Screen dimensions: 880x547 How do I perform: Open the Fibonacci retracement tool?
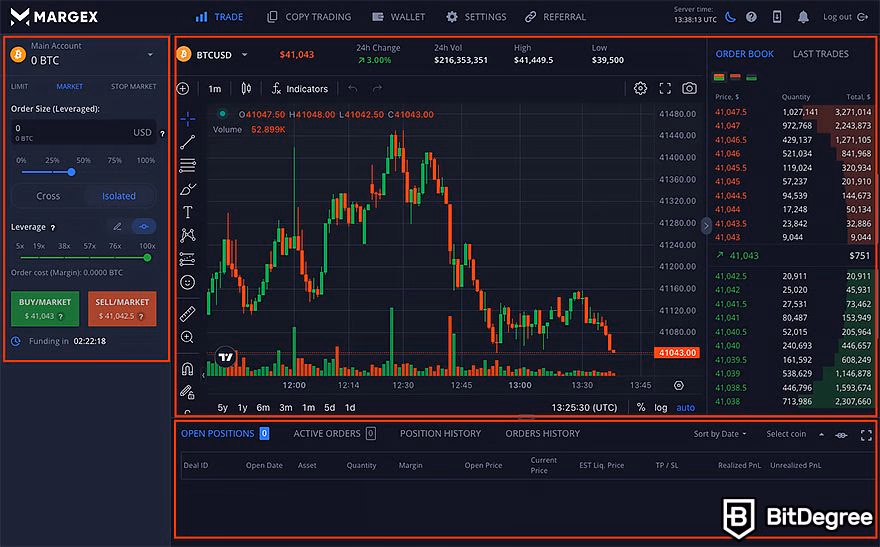coord(187,166)
